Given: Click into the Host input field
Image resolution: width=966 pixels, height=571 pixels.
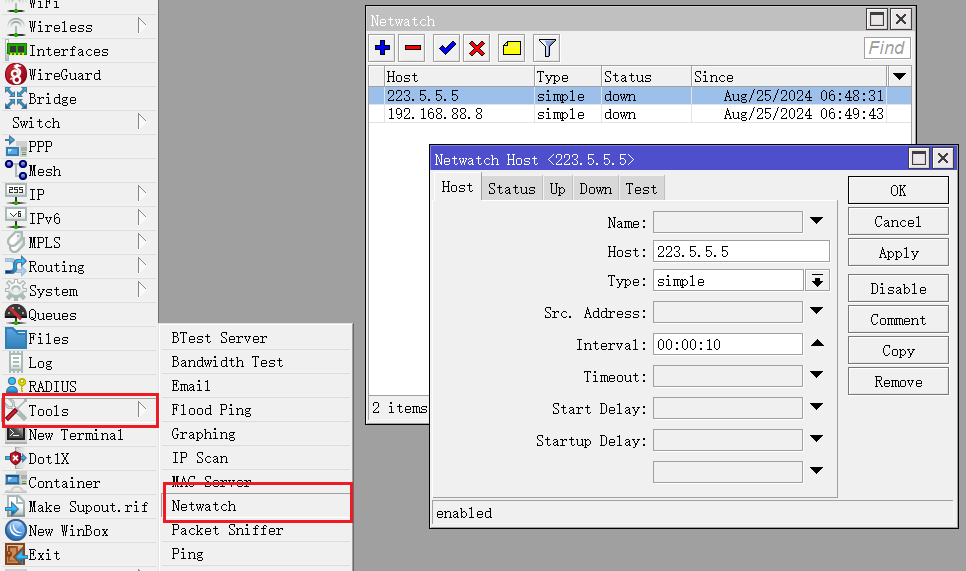Looking at the screenshot, I should (741, 252).
